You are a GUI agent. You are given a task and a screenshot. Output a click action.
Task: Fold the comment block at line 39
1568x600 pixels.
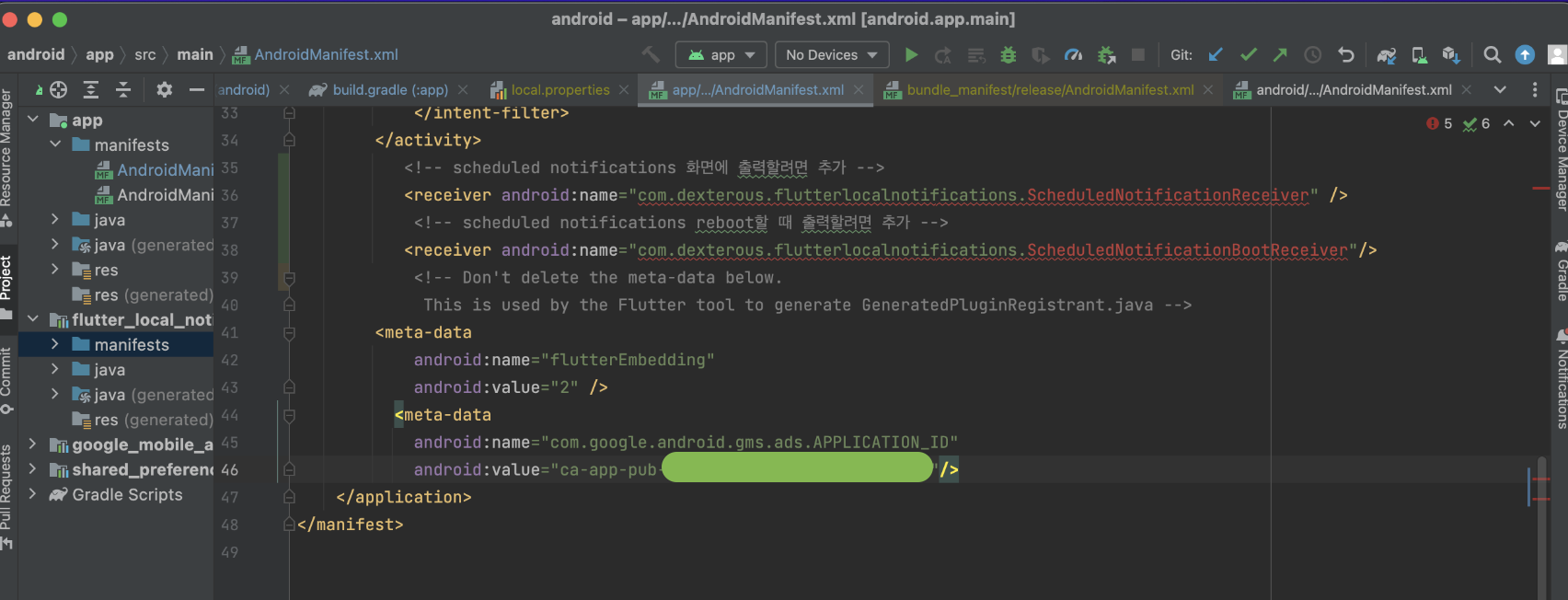click(x=289, y=277)
